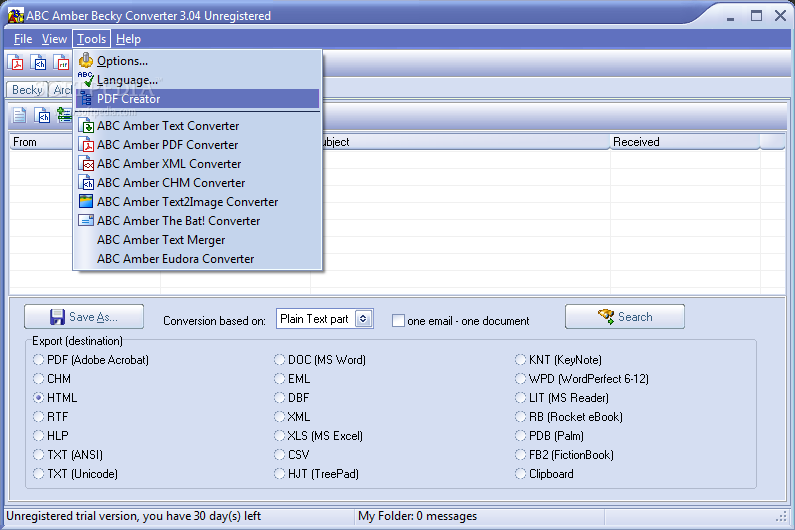Select ABC Amber Text Merger menu item
Viewport: 795px width, 530px height.
(x=198, y=240)
